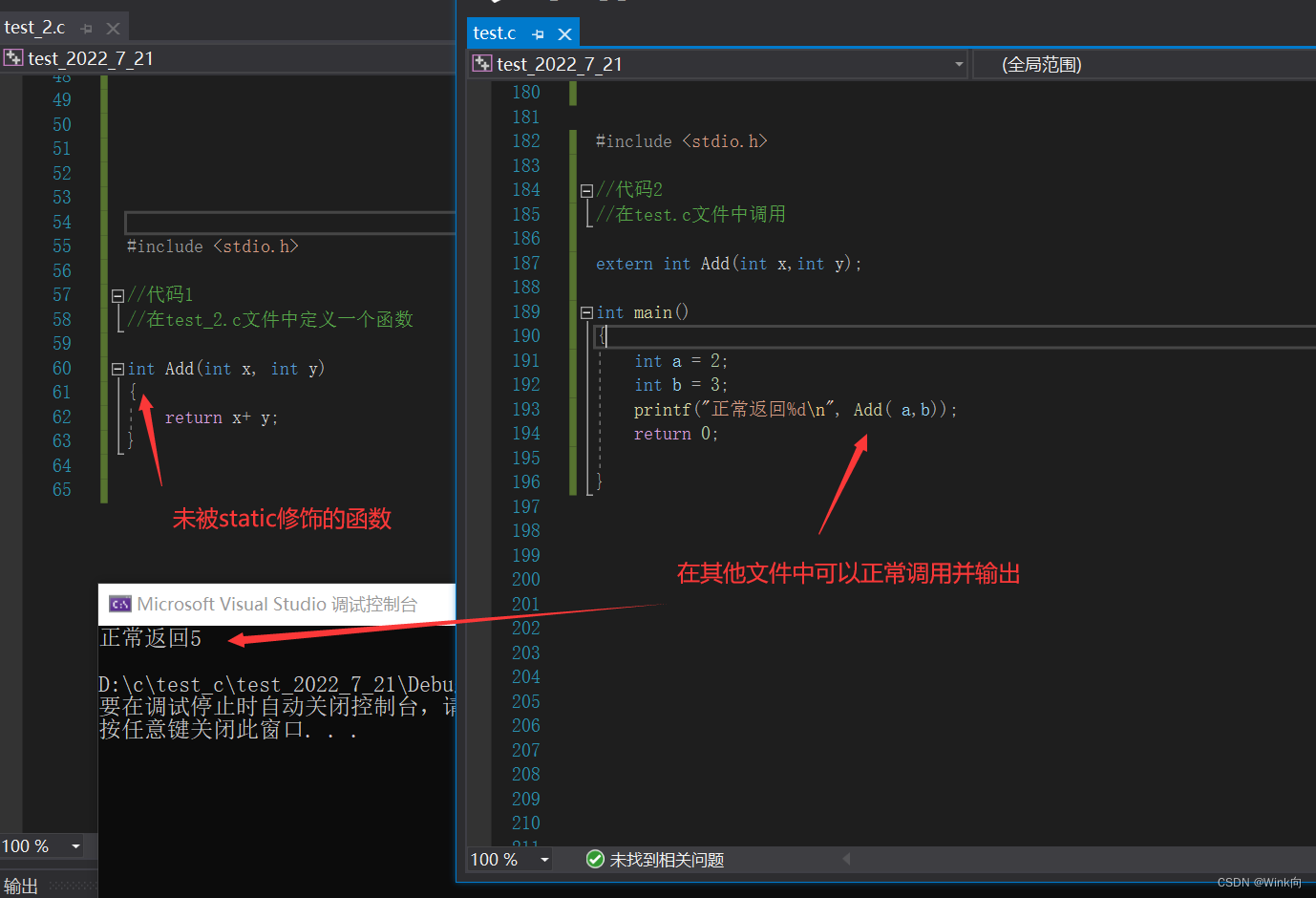The image size is (1316, 898).
Task: Close the test.c tab
Action: pos(564,34)
